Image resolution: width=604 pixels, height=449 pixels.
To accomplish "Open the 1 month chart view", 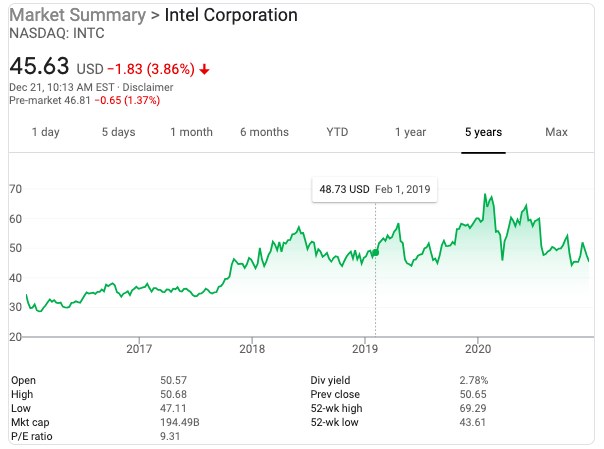I will 191,132.
